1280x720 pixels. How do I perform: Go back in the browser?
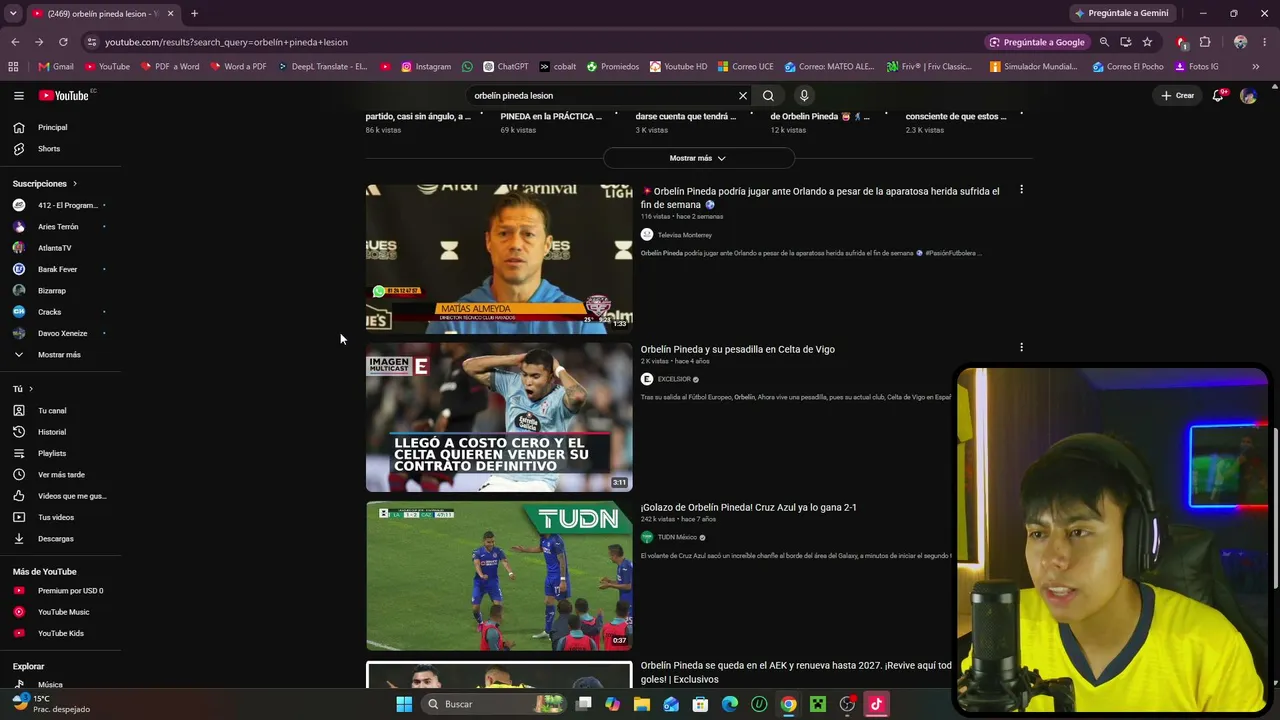click(x=15, y=42)
